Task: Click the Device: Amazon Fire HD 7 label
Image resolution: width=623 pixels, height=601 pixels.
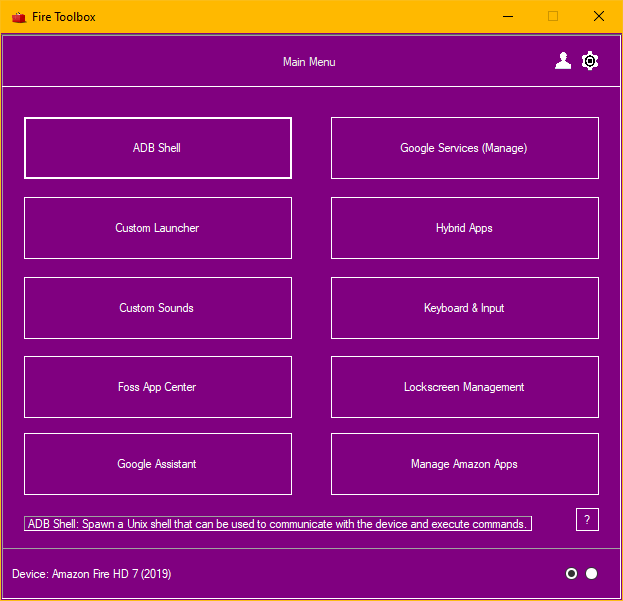Action: coord(91,574)
